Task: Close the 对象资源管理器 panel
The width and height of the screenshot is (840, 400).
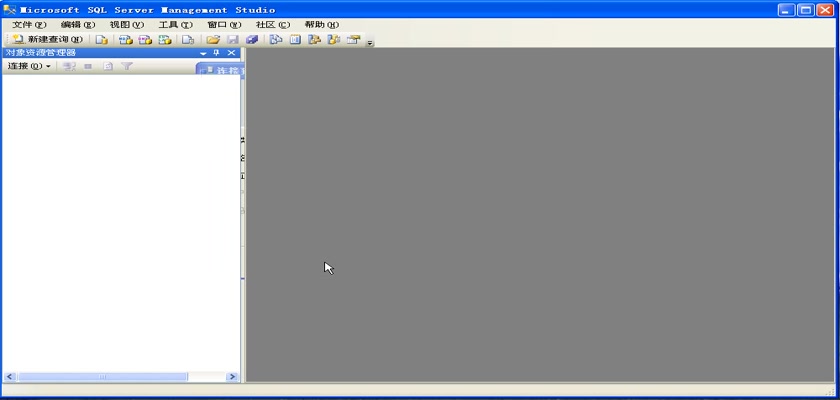Action: pyautogui.click(x=231, y=52)
